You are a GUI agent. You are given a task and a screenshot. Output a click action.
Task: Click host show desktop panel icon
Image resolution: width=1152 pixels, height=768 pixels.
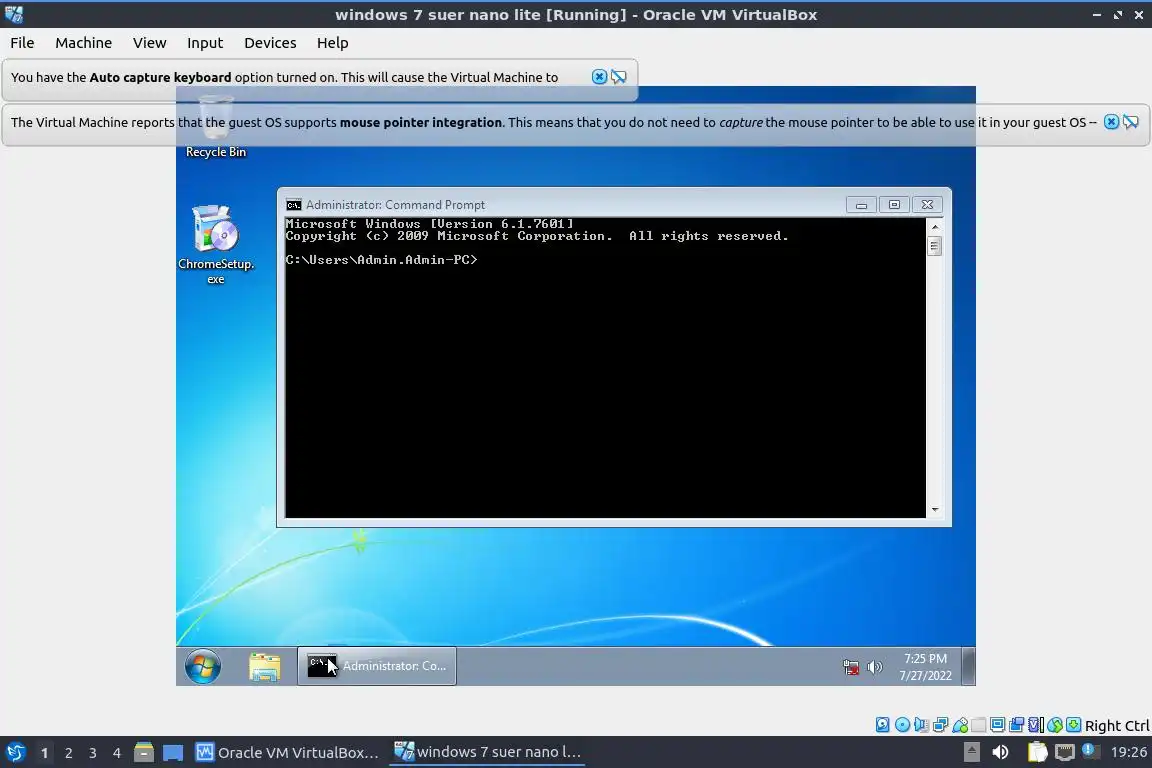[173, 752]
